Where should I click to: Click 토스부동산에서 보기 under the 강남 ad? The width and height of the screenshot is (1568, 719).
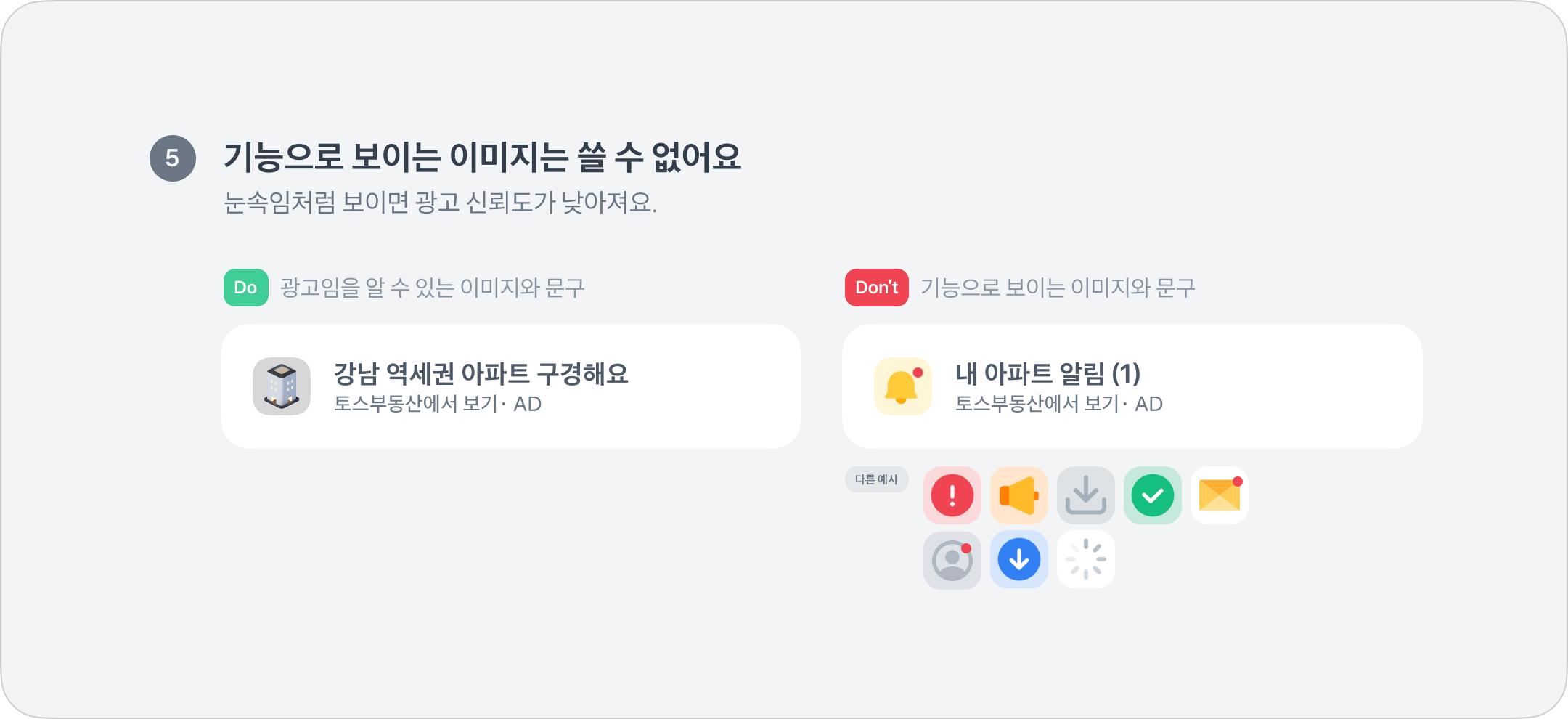[x=415, y=404]
